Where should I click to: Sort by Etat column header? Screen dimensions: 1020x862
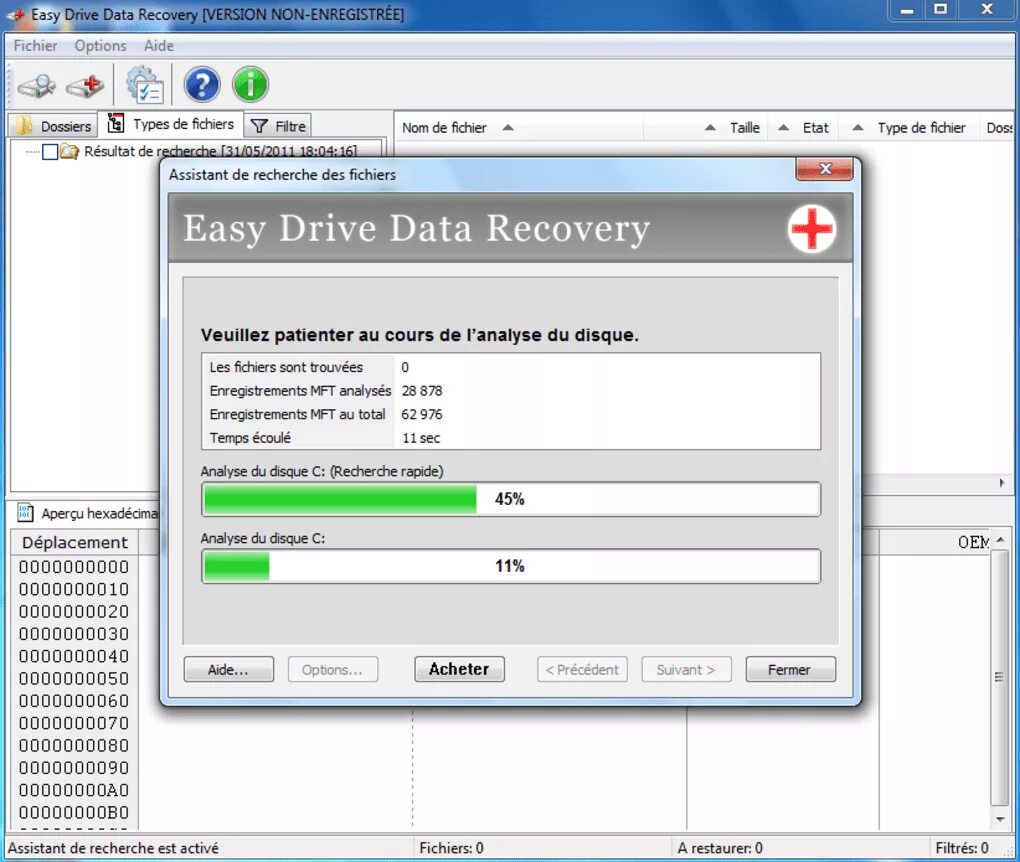coord(805,128)
